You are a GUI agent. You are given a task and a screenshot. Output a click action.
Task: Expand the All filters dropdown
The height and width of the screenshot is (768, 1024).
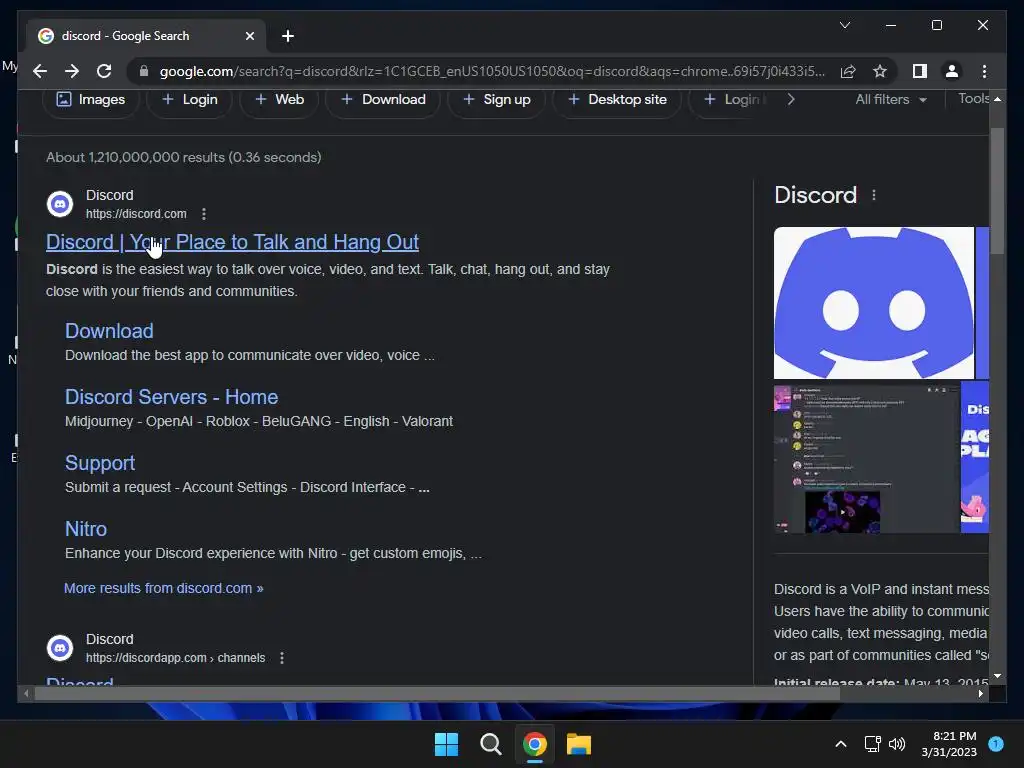coord(891,99)
